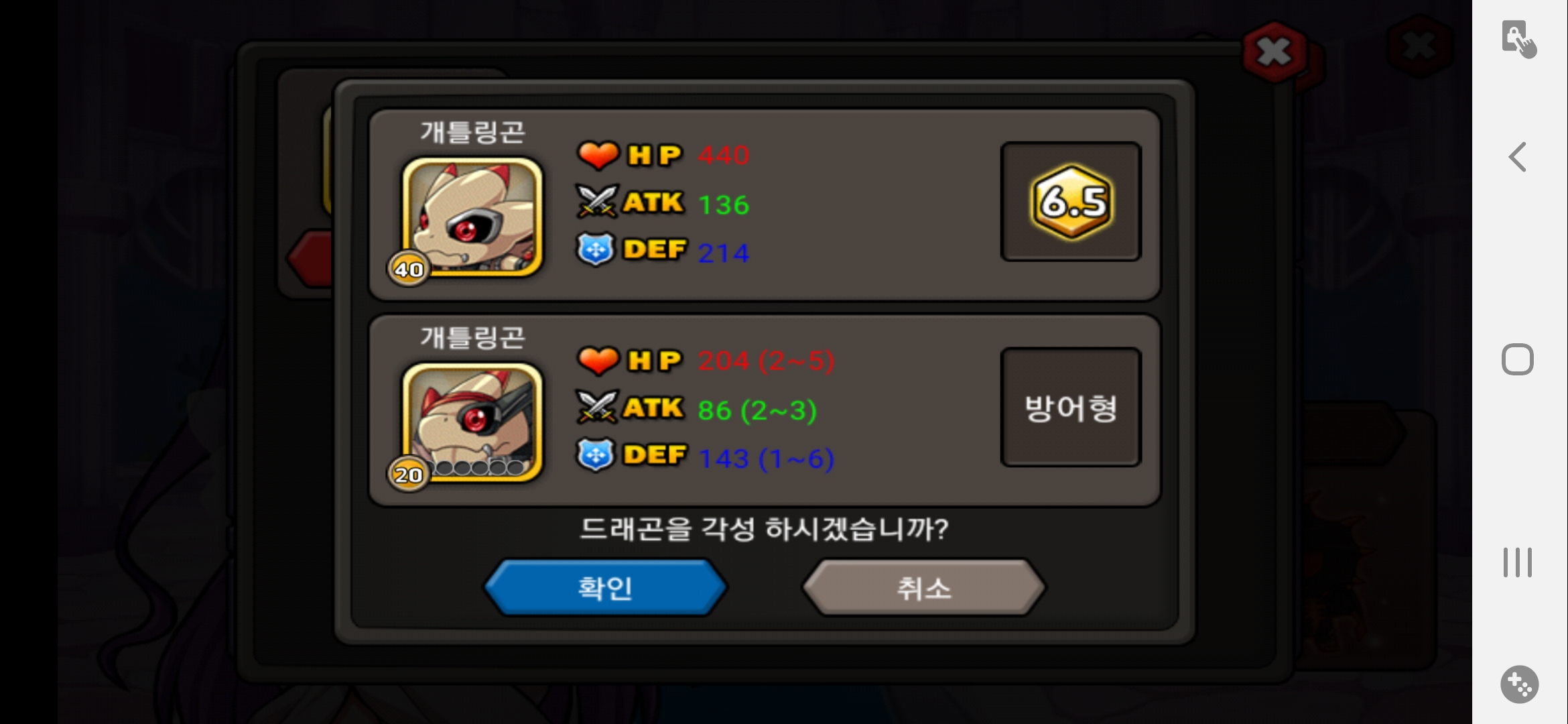Tap the level 20 개틀링곤 portrait
Viewport: 1568px width, 724px height.
pyautogui.click(x=472, y=422)
